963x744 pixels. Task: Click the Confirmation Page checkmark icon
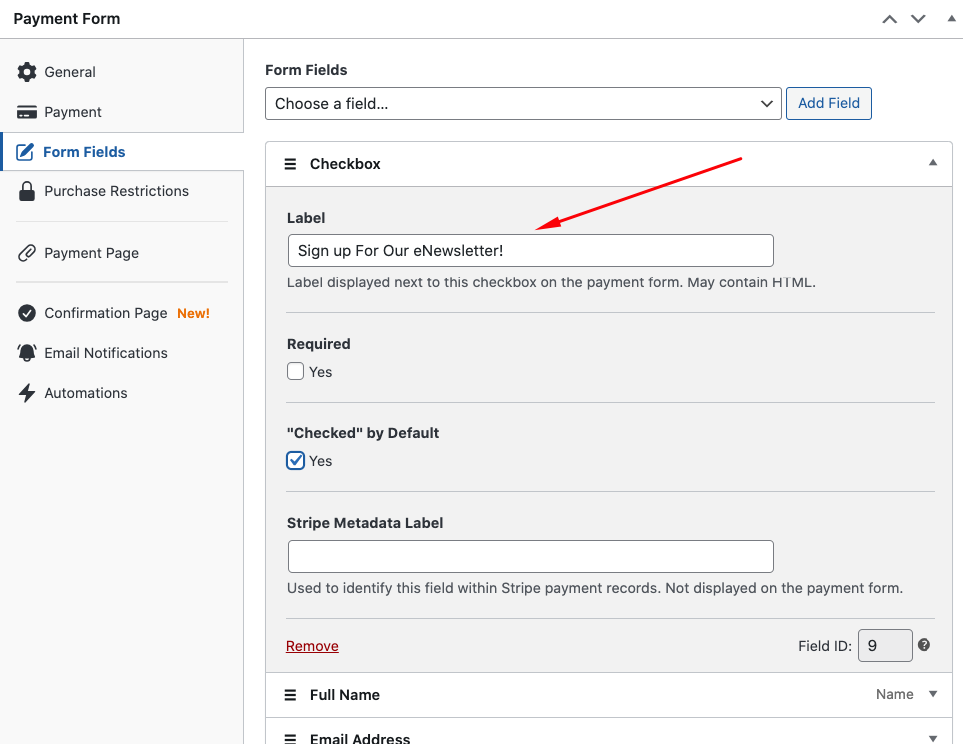coord(27,313)
